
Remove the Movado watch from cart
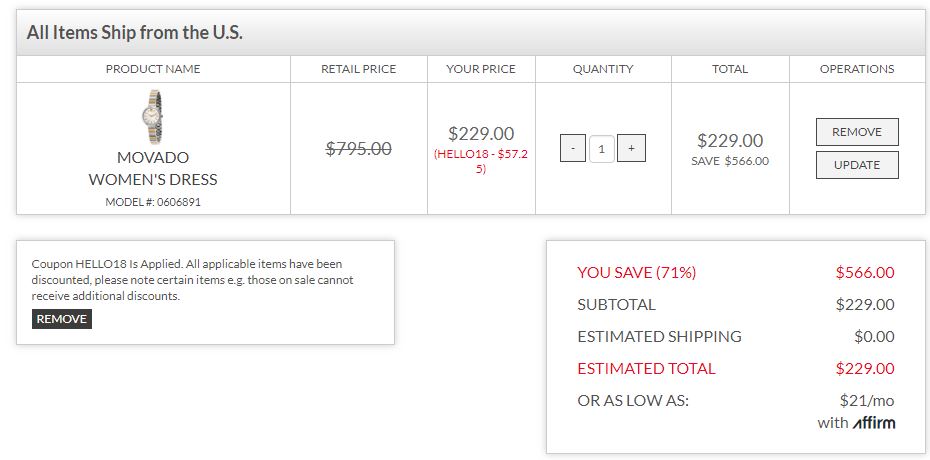point(857,132)
